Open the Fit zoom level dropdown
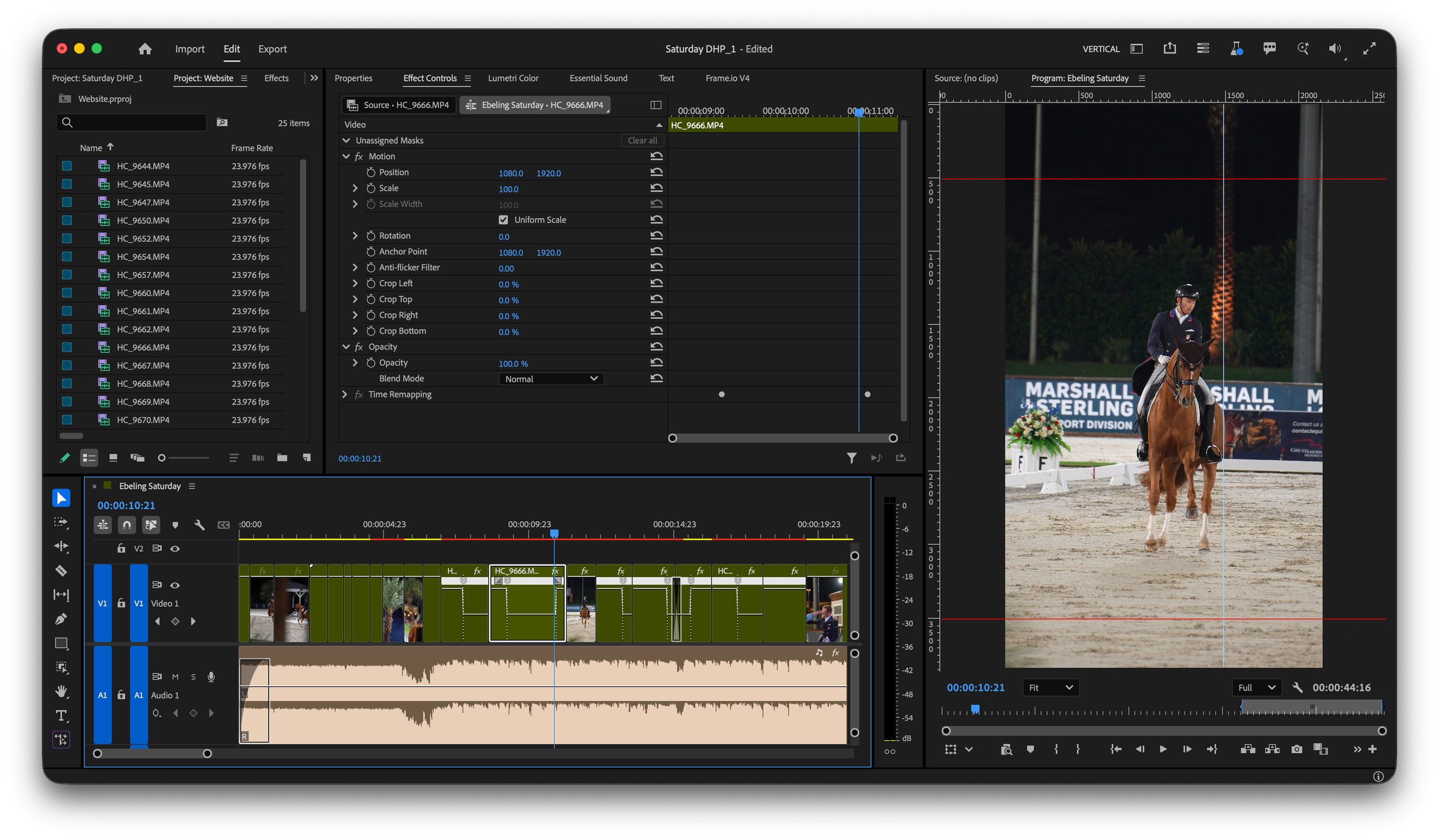This screenshot has width=1439, height=840. 1050,688
